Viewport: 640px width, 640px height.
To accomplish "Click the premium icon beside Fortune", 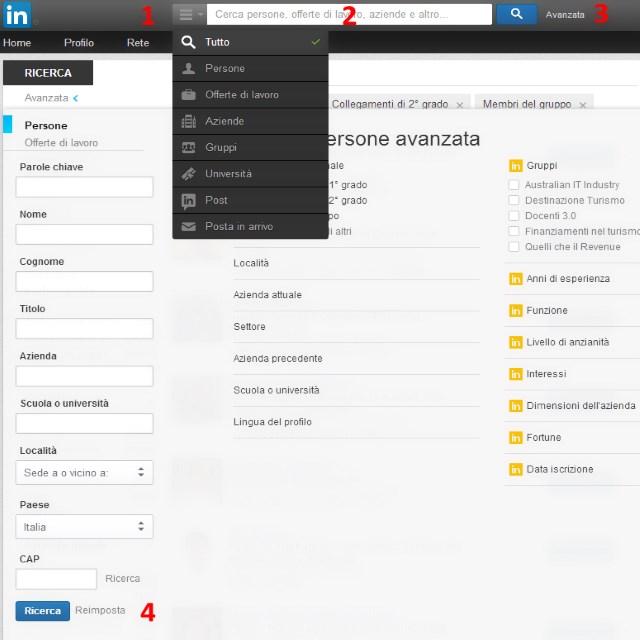I will point(516,438).
